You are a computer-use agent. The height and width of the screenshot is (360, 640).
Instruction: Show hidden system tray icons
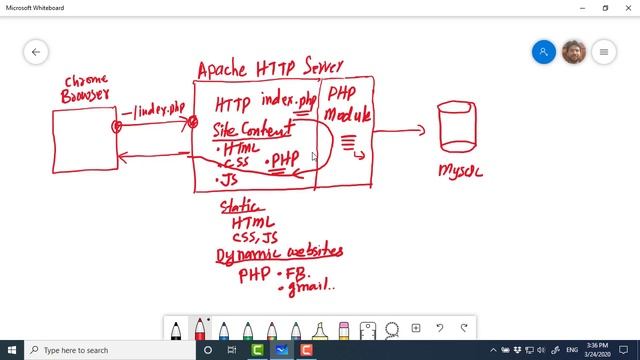pyautogui.click(x=493, y=350)
